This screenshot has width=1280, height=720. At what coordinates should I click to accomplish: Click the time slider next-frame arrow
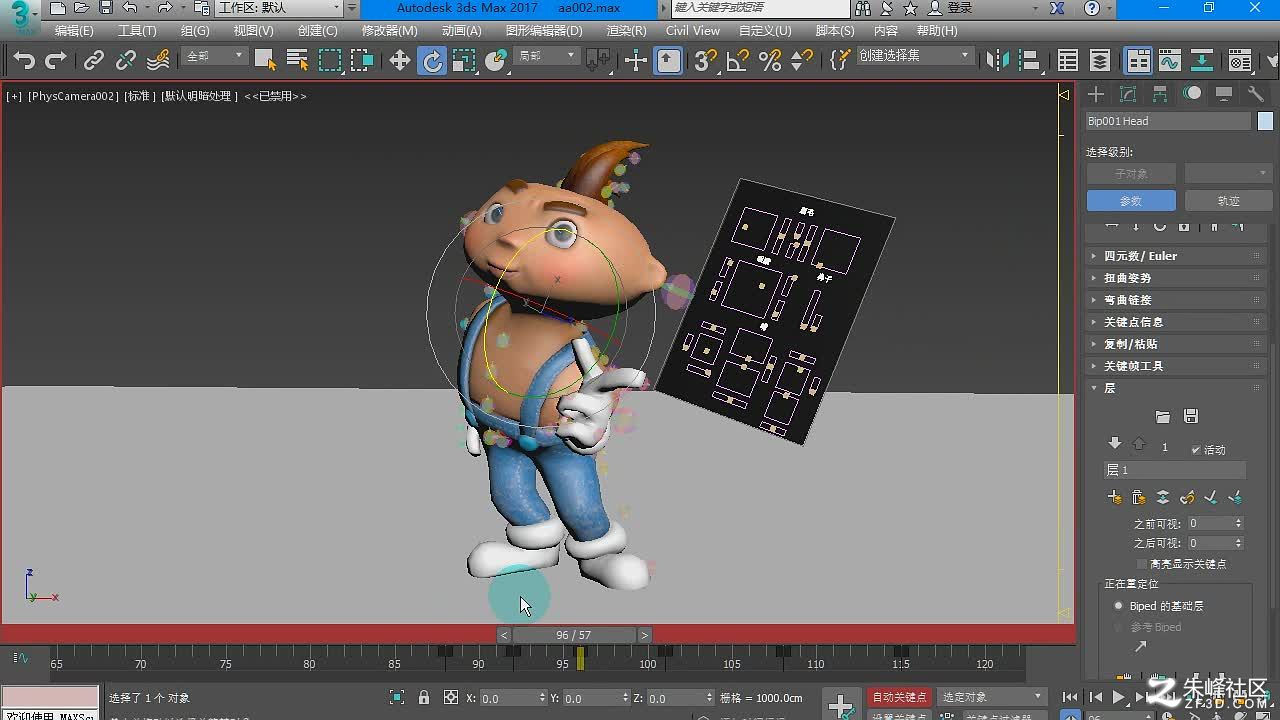click(x=644, y=635)
